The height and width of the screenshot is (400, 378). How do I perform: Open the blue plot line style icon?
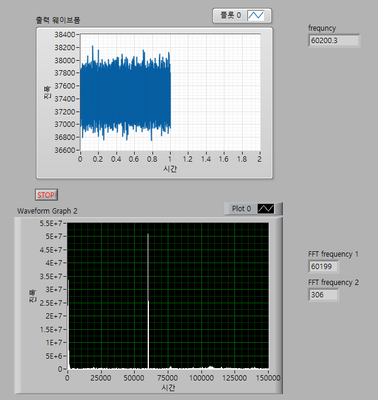pyautogui.click(x=256, y=15)
